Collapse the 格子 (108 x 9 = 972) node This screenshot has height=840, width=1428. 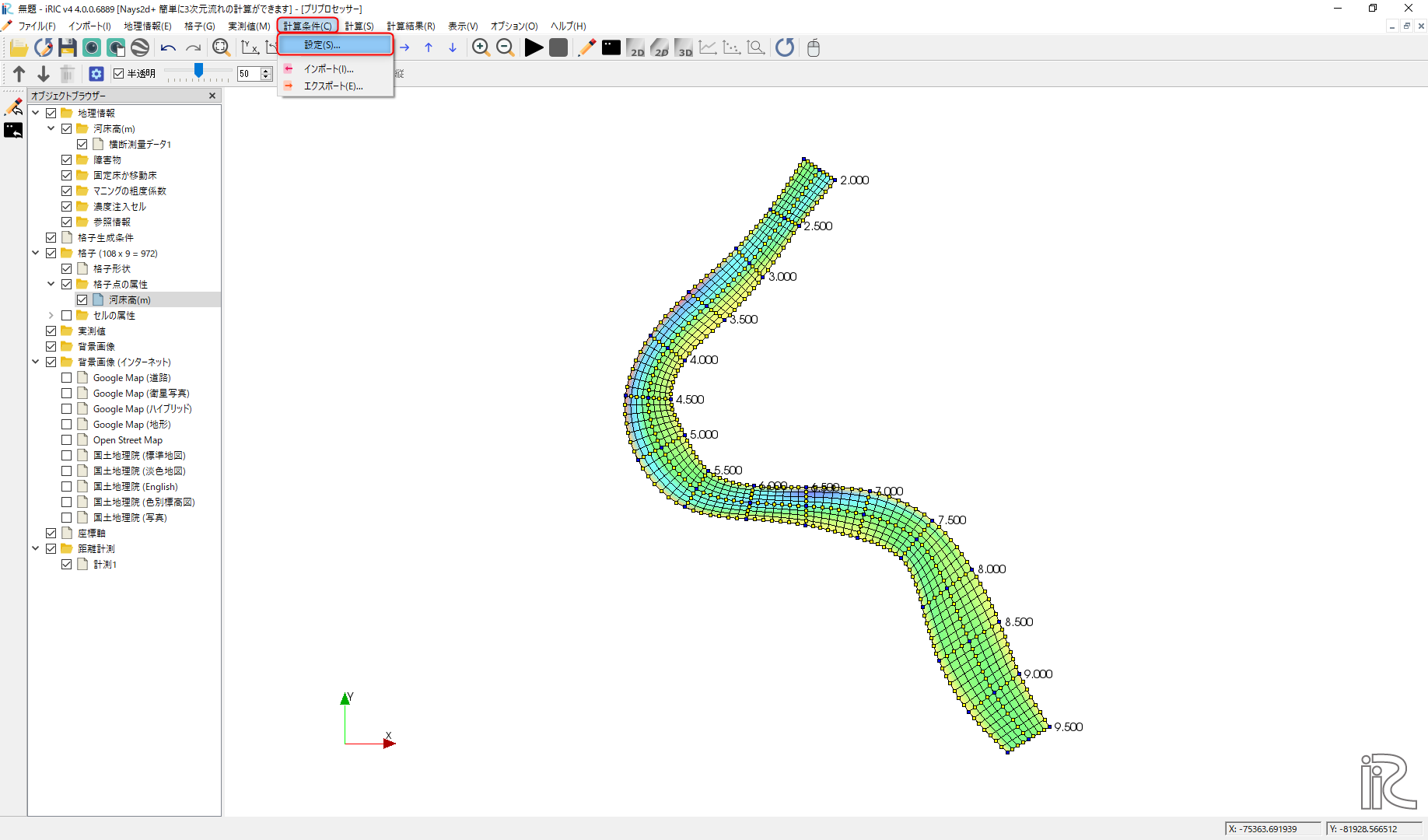coord(36,253)
